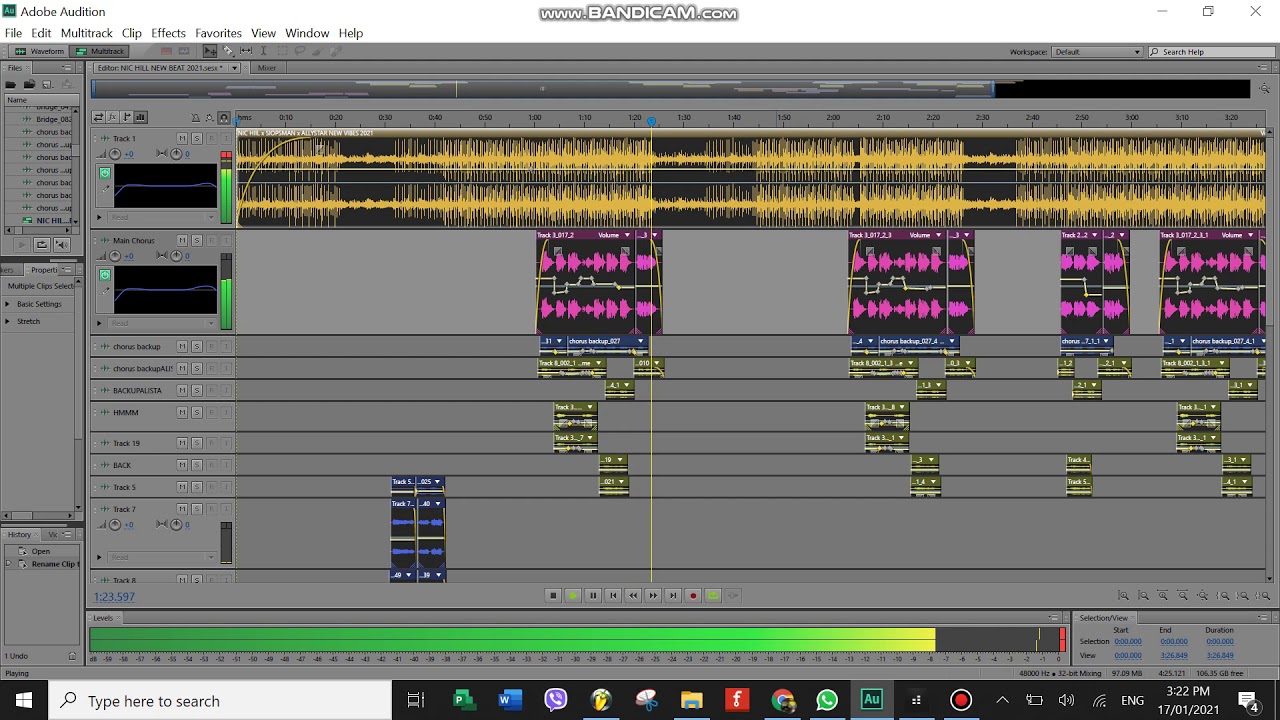Switch to the Mixer tab
The image size is (1280, 720).
pos(267,68)
